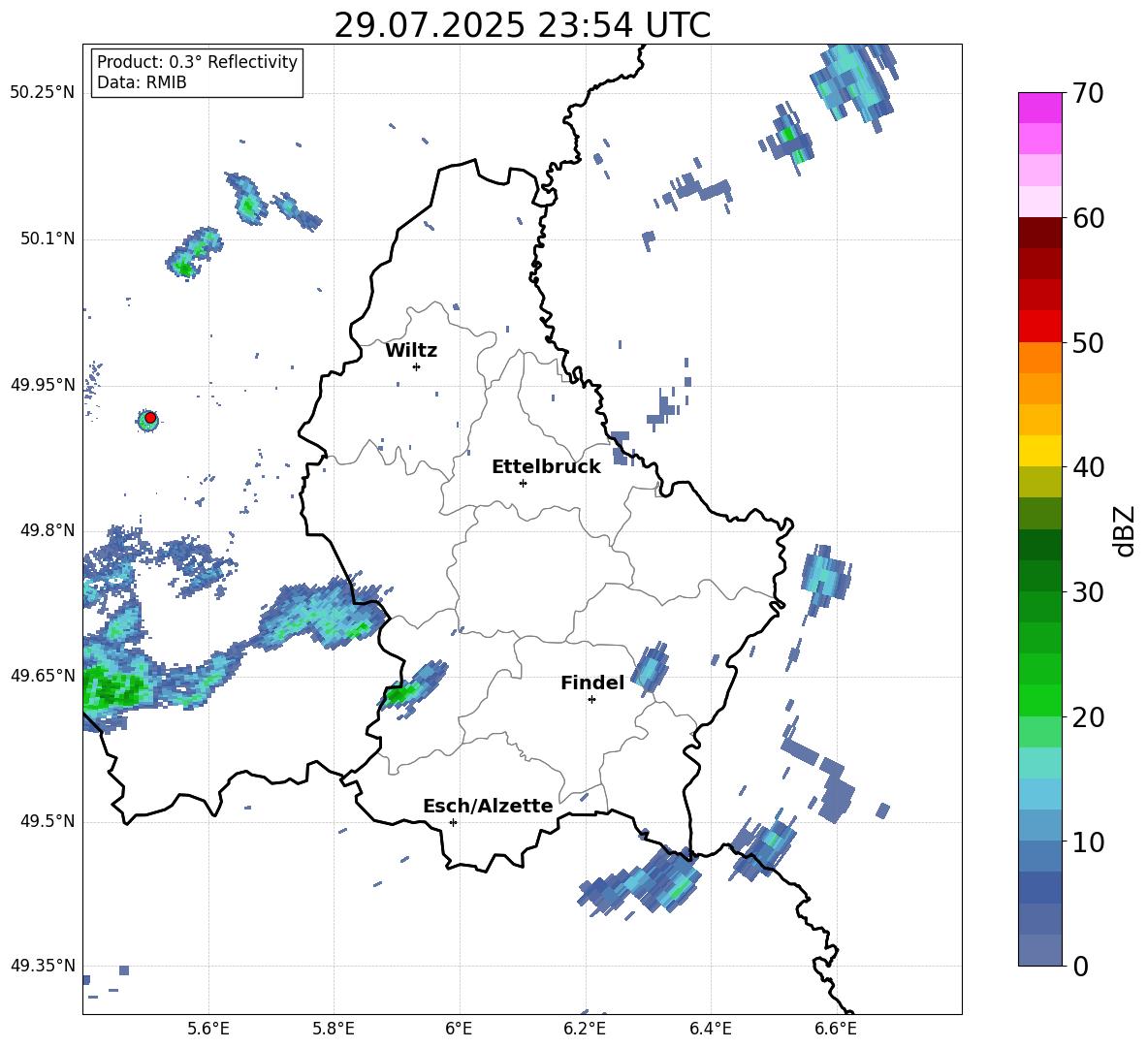Click the 50 value on the colorbar

coord(1088,342)
